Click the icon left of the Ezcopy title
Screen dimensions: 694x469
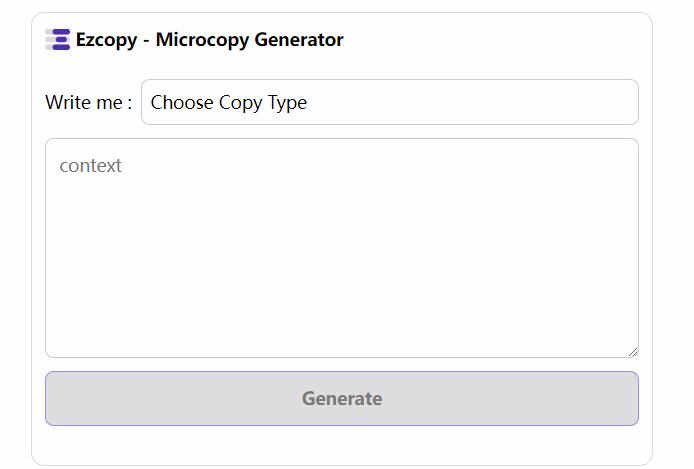click(x=57, y=40)
